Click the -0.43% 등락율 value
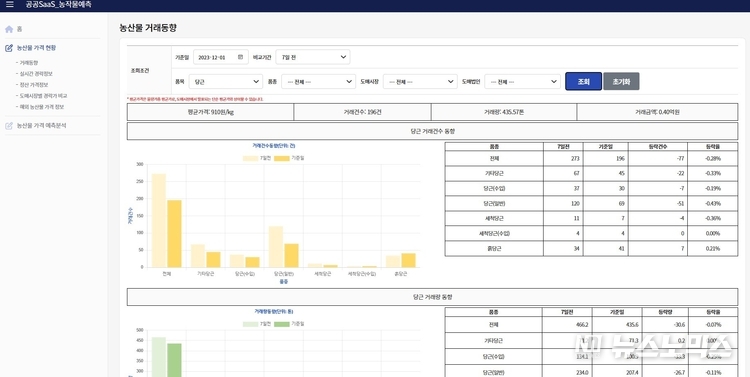Screen dimensions: 750x377 point(713,203)
